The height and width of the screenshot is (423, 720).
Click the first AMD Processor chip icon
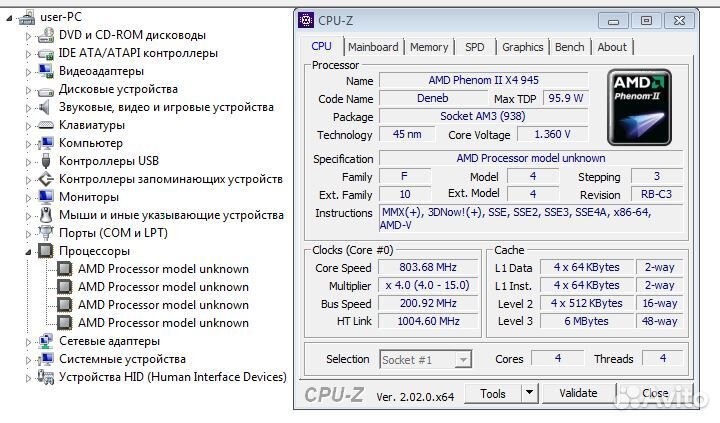(64, 269)
